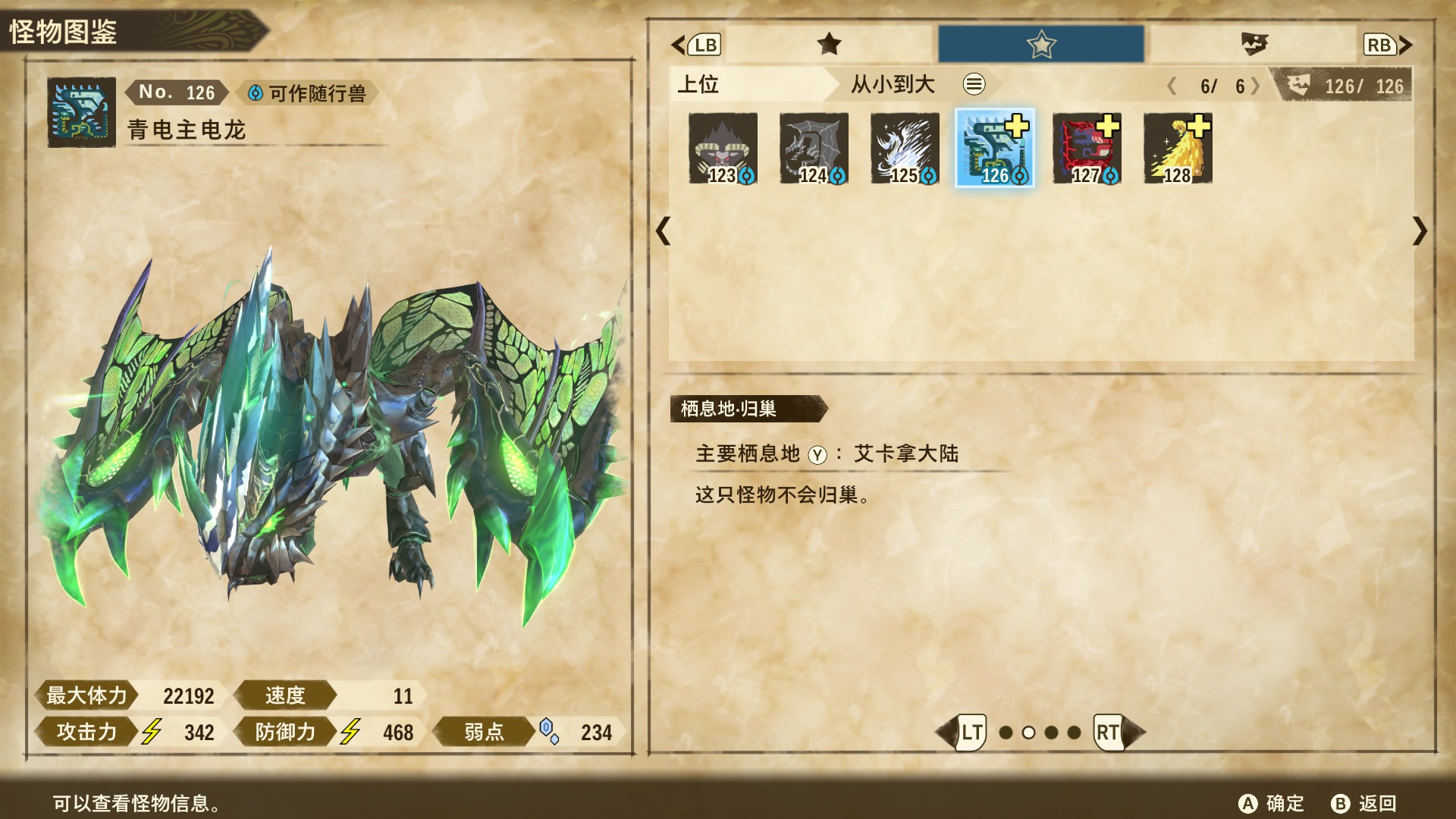Switch to the solid star tab
The height and width of the screenshot is (819, 1456).
point(829,44)
